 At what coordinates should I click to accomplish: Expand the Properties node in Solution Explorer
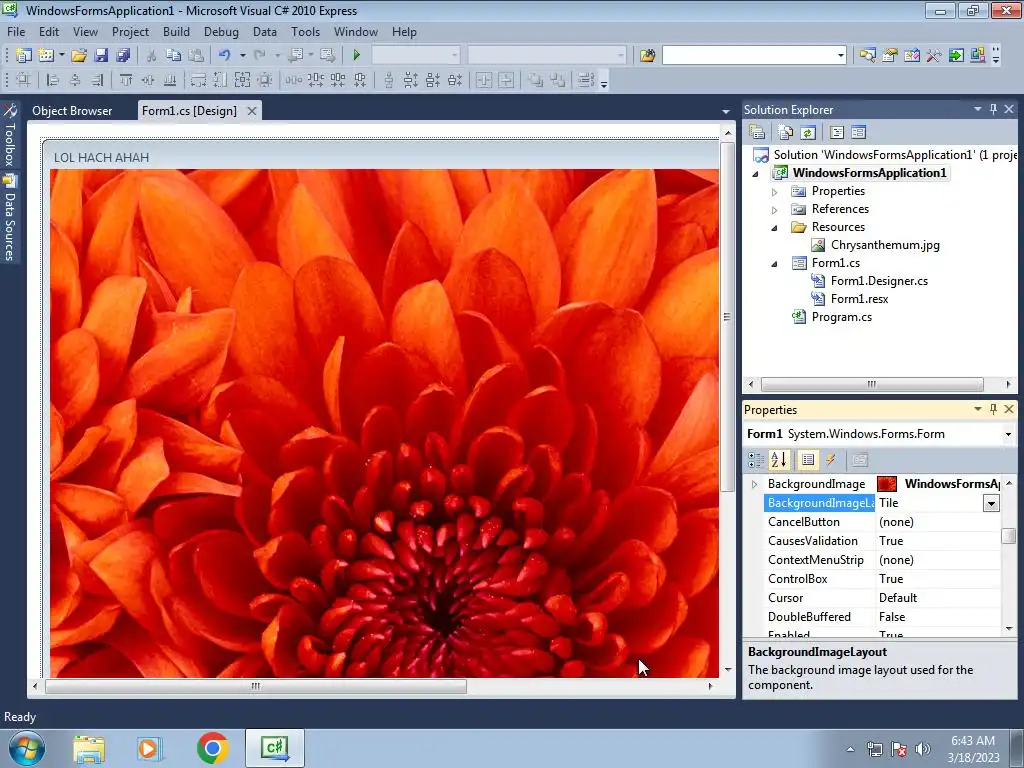coord(775,192)
